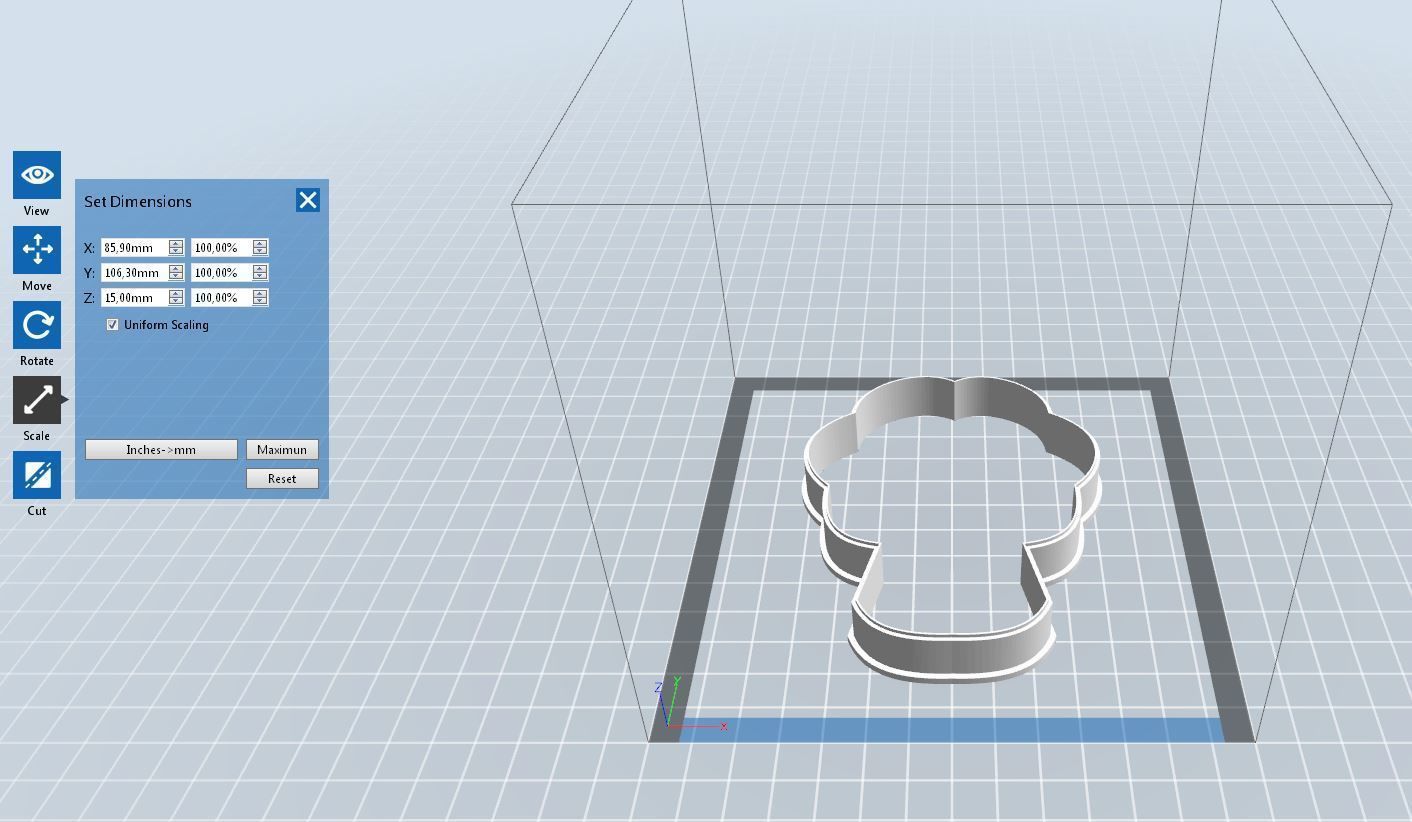Increase Y percentage with up arrow
The height and width of the screenshot is (822, 1412).
[x=260, y=268]
